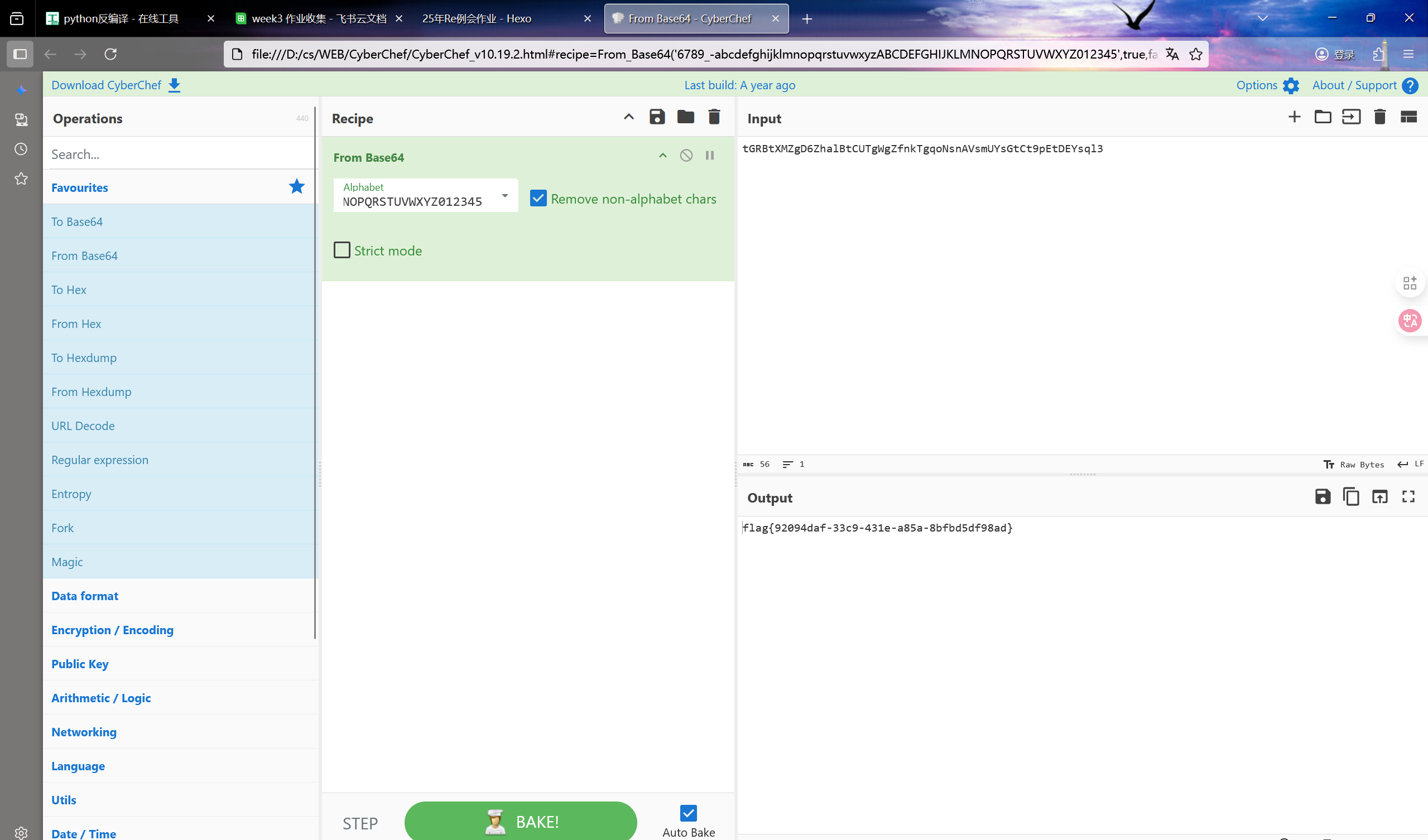
Task: Load a recipe using folder icon
Action: click(686, 117)
